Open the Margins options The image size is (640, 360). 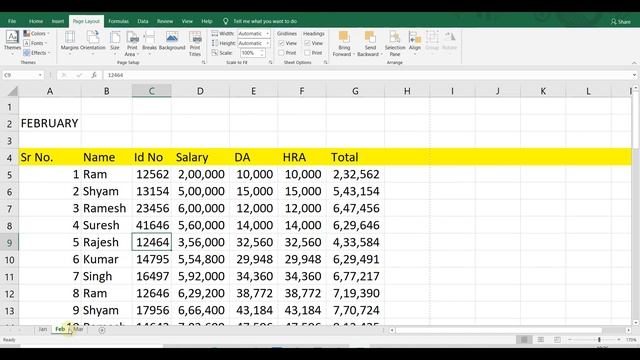(x=69, y=41)
